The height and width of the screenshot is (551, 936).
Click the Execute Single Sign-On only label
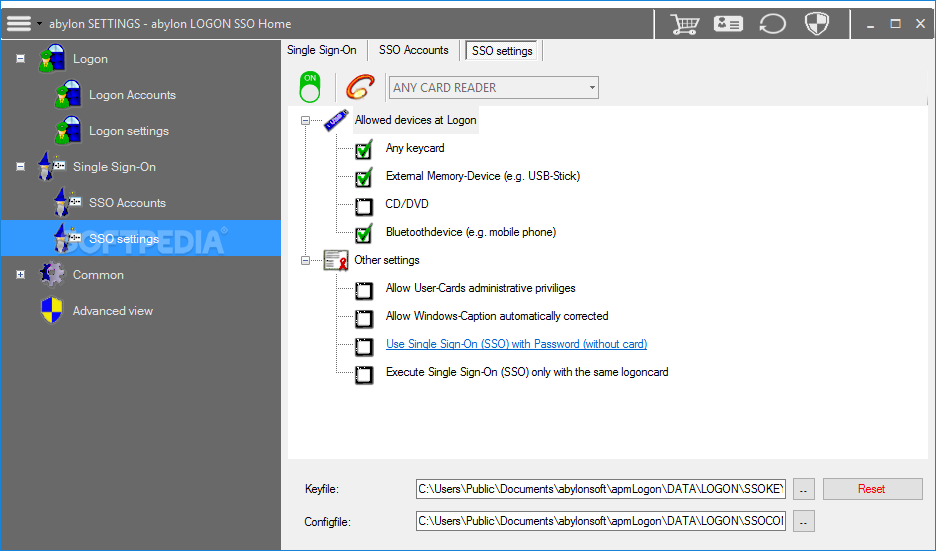527,372
